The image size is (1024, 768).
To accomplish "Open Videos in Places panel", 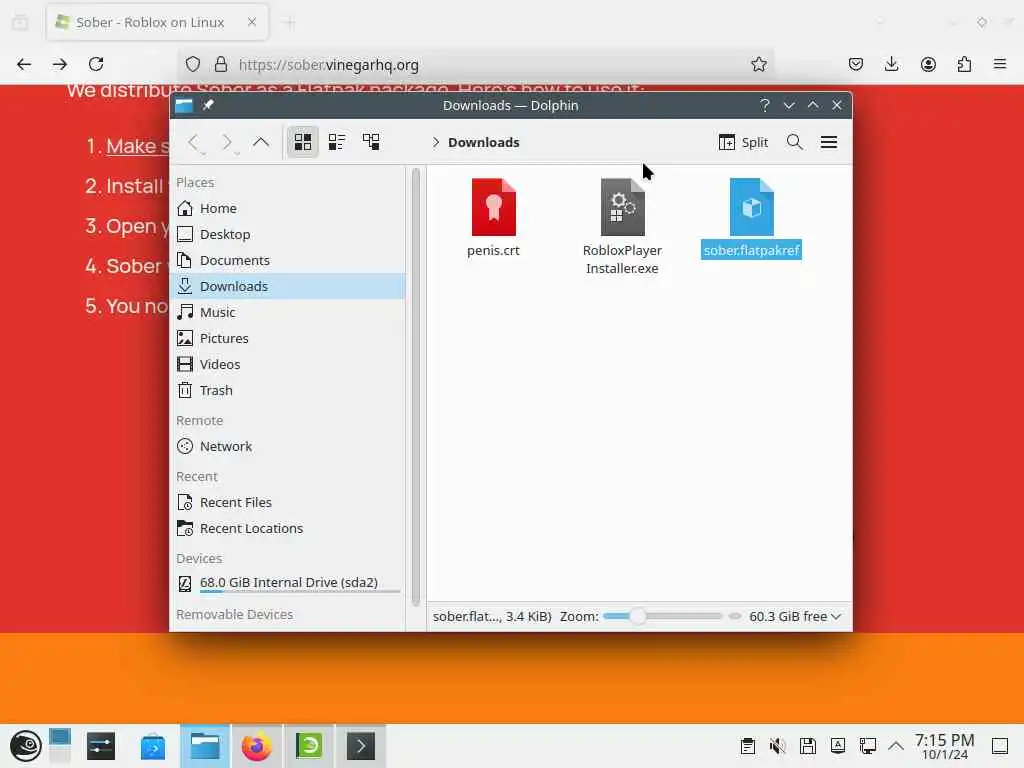I will click(288, 364).
